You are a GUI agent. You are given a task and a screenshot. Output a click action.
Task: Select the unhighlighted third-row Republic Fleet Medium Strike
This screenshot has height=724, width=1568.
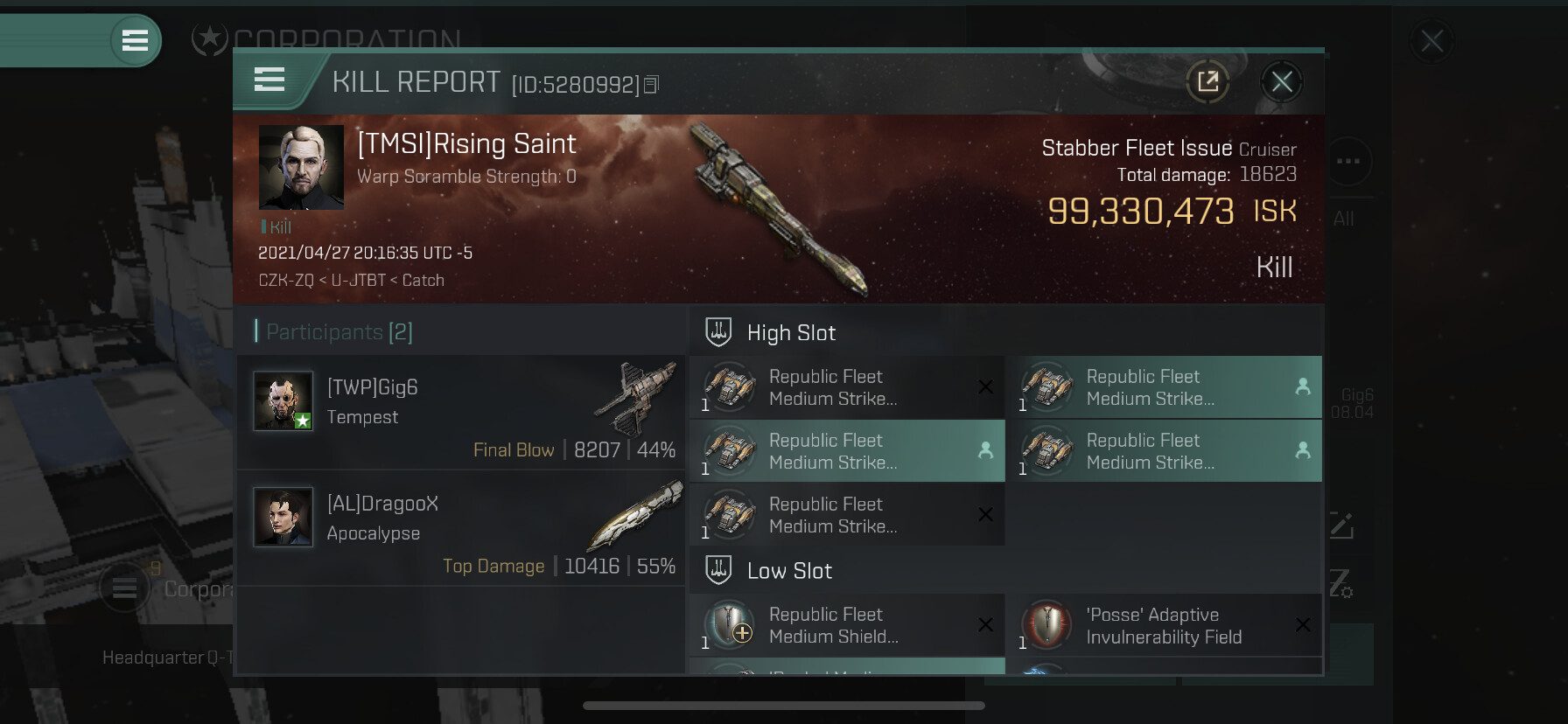coord(847,515)
